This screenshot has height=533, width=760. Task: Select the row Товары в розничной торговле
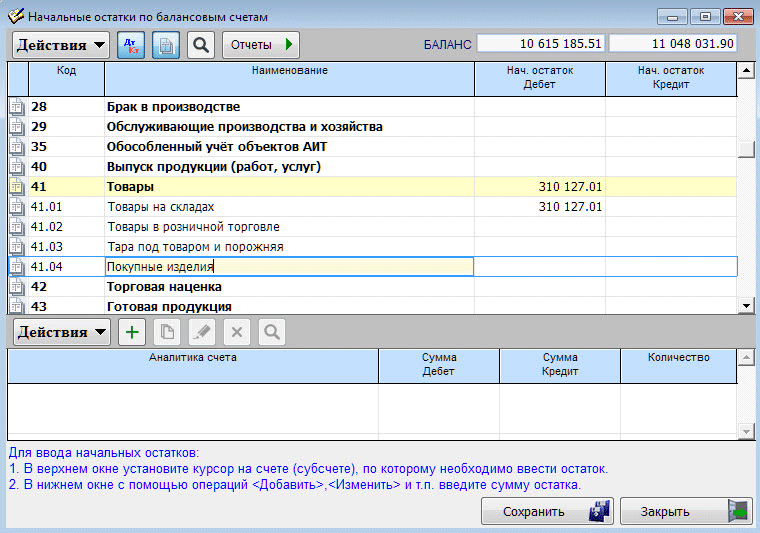pos(372,227)
